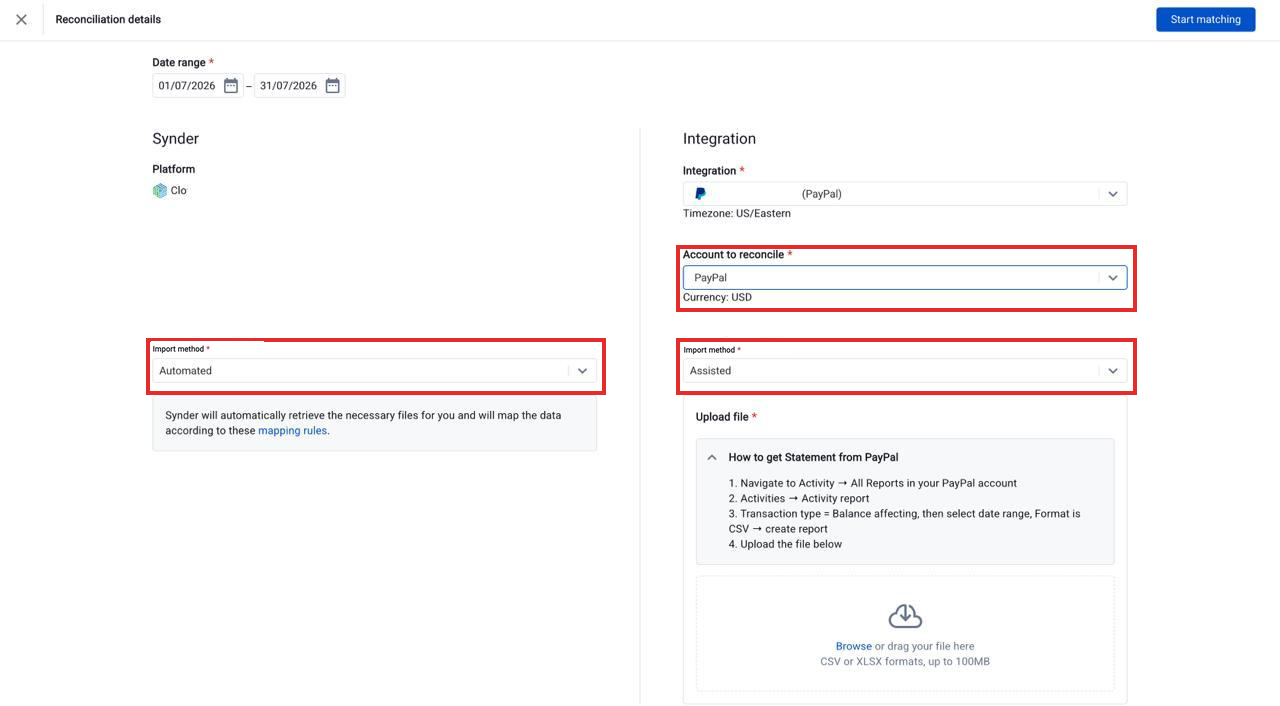Screen dimensions: 1280x706
Task: Click the Browse file link
Action: pyautogui.click(x=853, y=646)
